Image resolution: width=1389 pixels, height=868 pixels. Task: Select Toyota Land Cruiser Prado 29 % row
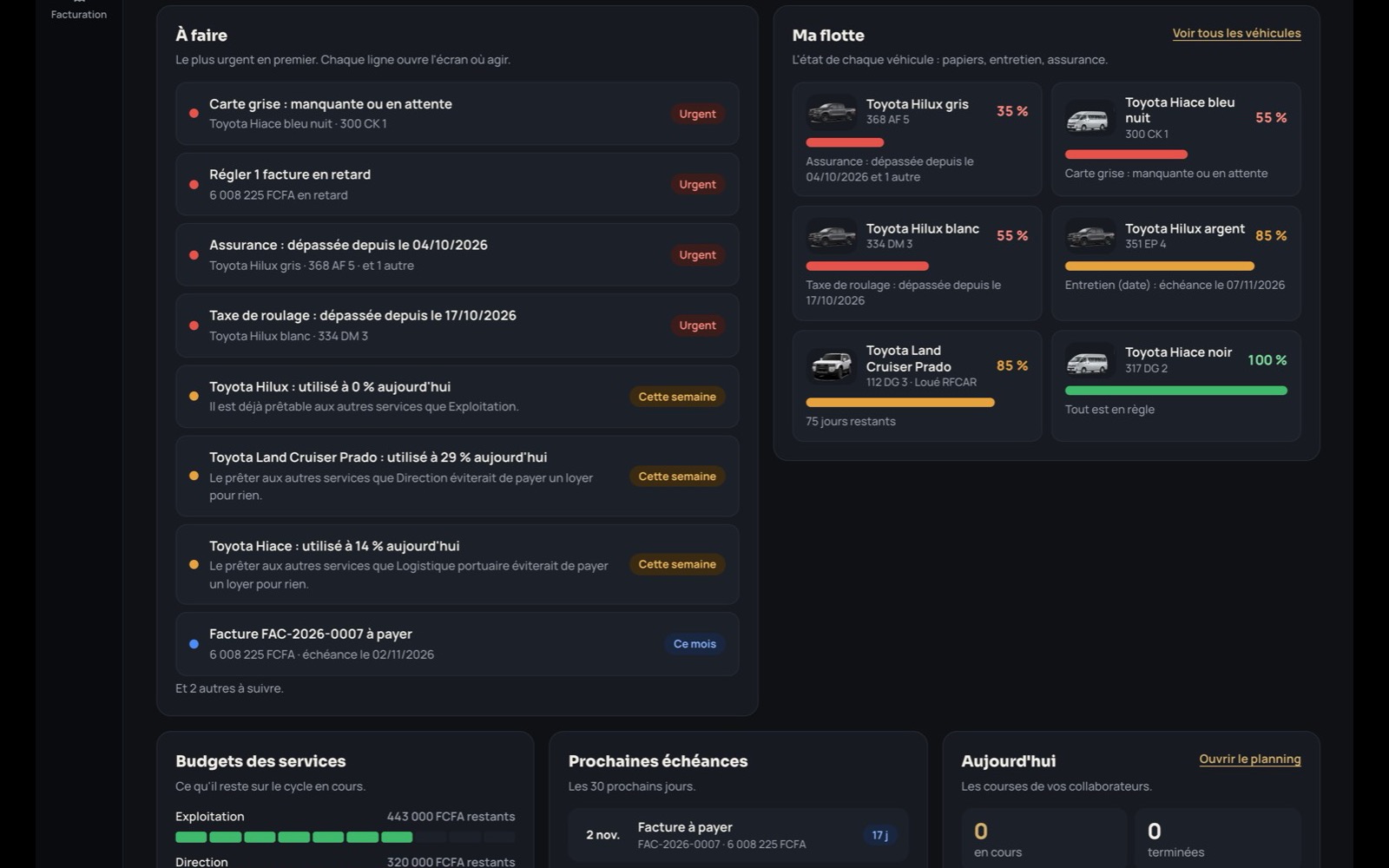(457, 476)
